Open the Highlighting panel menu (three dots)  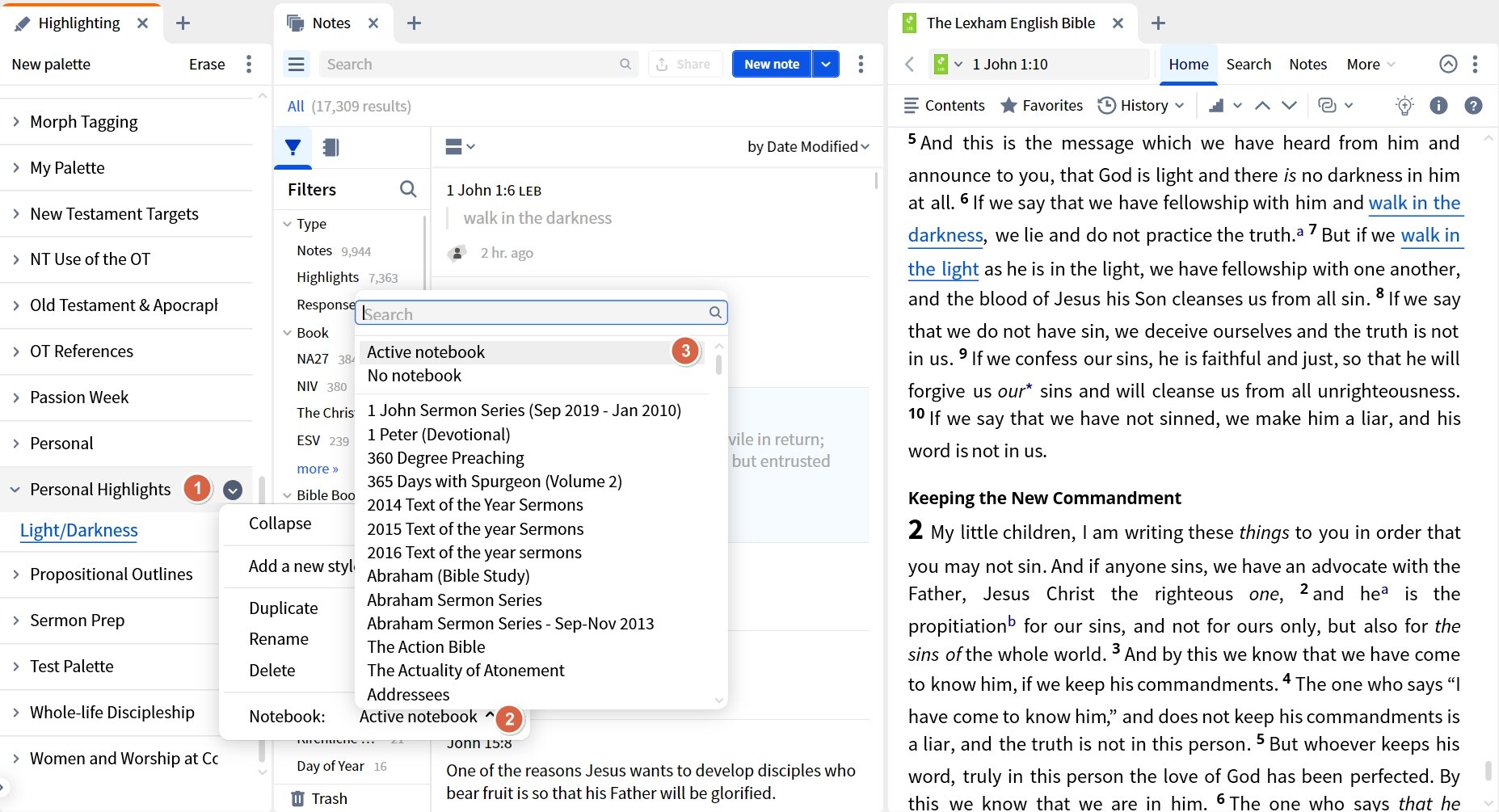click(x=249, y=64)
